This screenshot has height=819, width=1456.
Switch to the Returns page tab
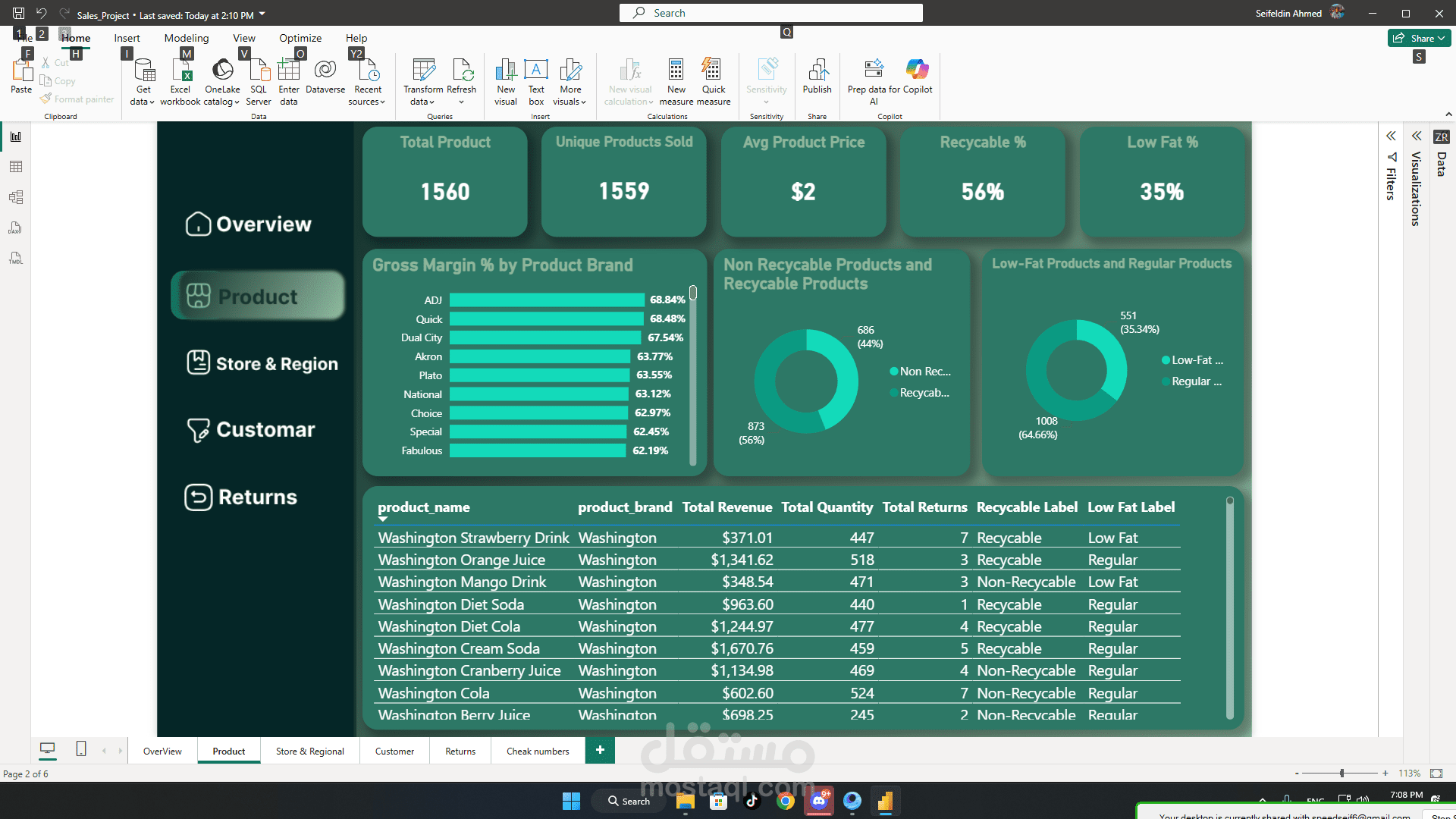(x=460, y=752)
